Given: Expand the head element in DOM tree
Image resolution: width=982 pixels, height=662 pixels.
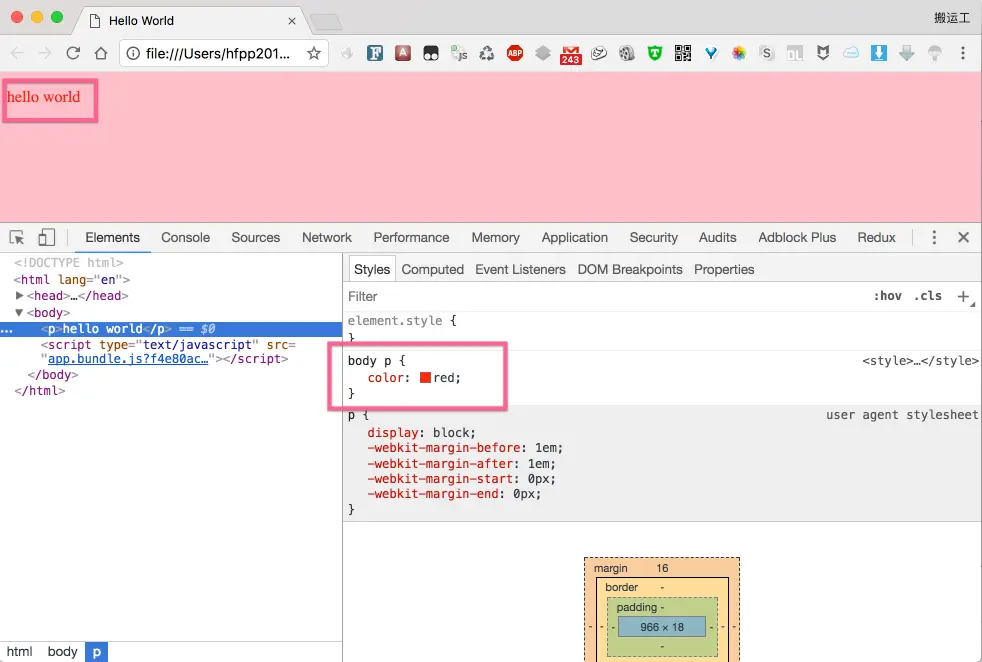Looking at the screenshot, I should pos(19,296).
